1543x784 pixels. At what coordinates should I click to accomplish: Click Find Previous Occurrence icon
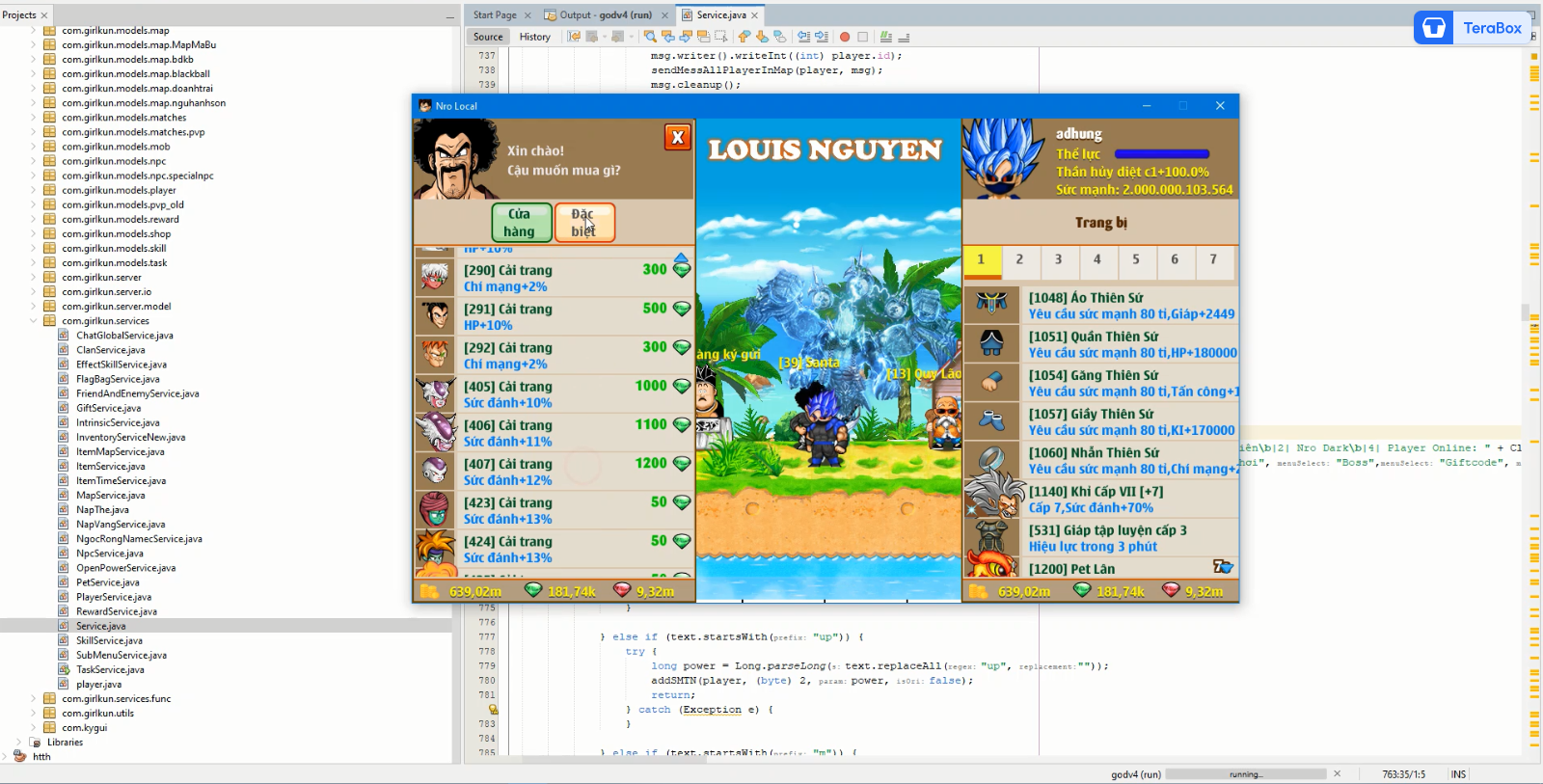[667, 37]
